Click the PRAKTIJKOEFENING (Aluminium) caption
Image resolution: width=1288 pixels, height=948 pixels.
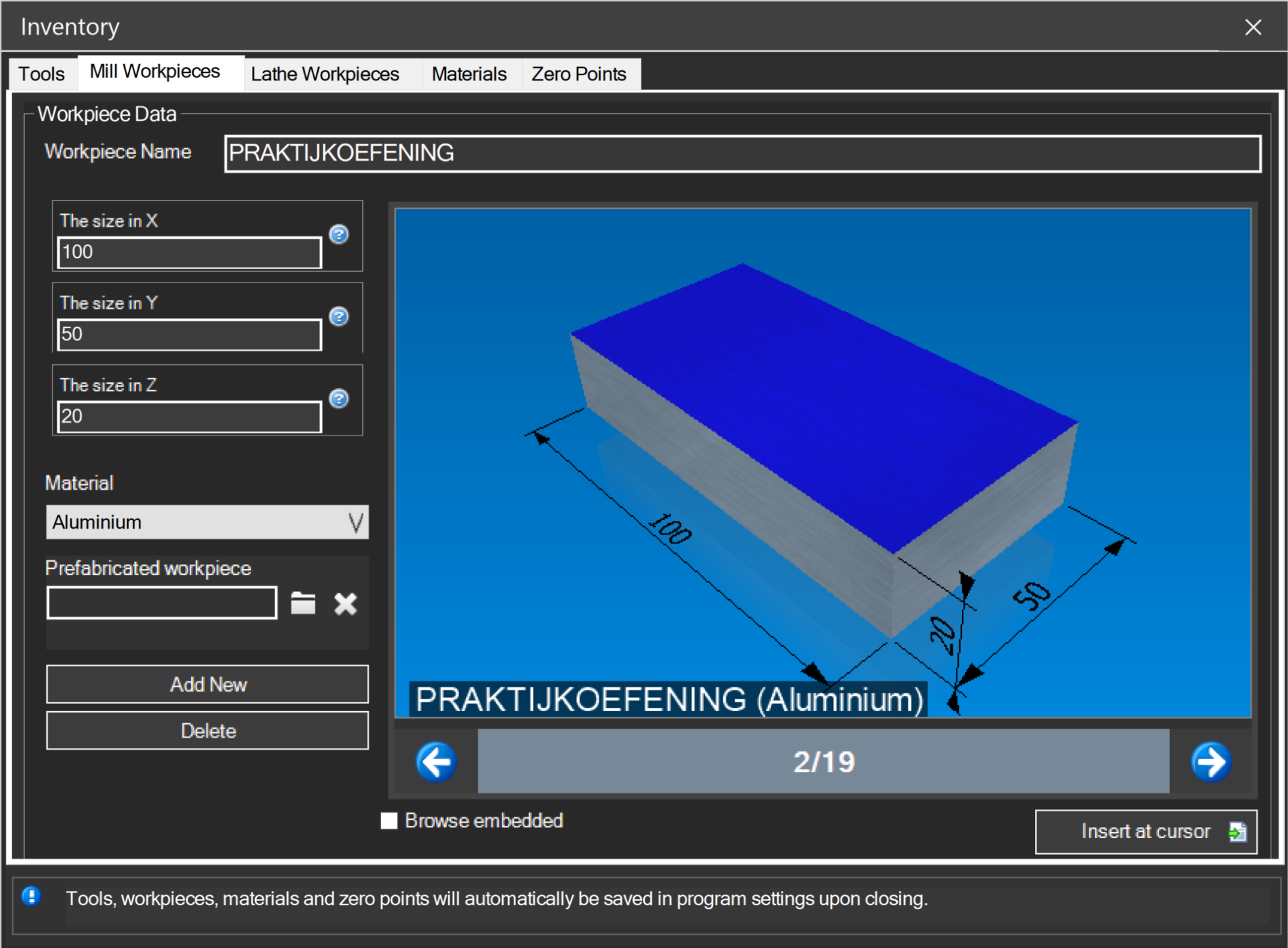(669, 699)
